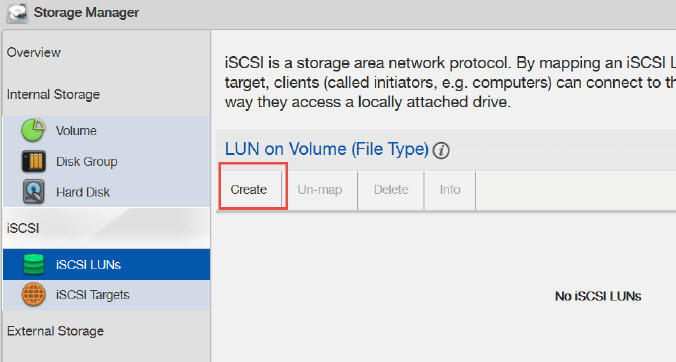Go to the Disk Group page
This screenshot has width=676, height=362.
pyautogui.click(x=106, y=161)
